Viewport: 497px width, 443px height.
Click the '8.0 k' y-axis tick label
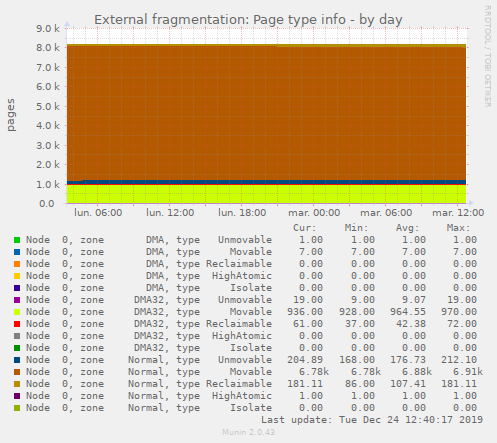tap(48, 48)
